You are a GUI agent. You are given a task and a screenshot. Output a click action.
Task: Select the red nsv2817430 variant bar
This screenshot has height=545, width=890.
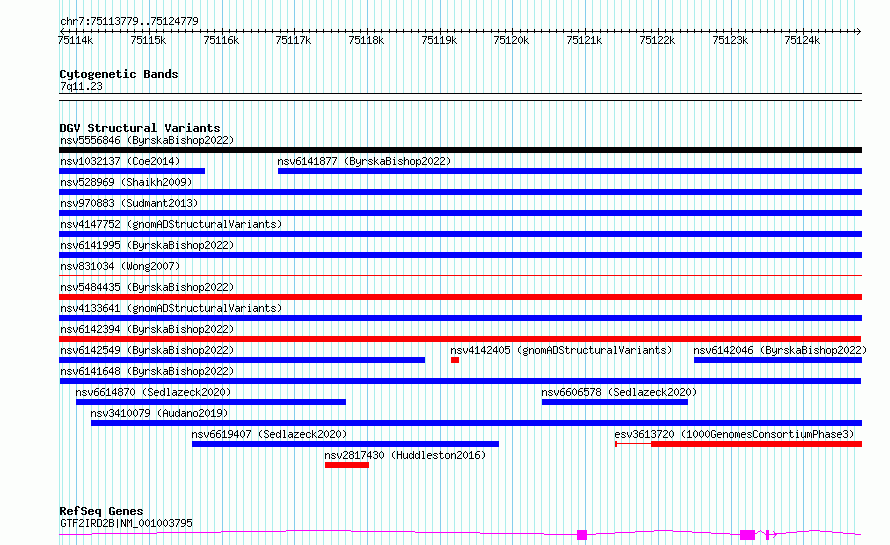[347, 465]
